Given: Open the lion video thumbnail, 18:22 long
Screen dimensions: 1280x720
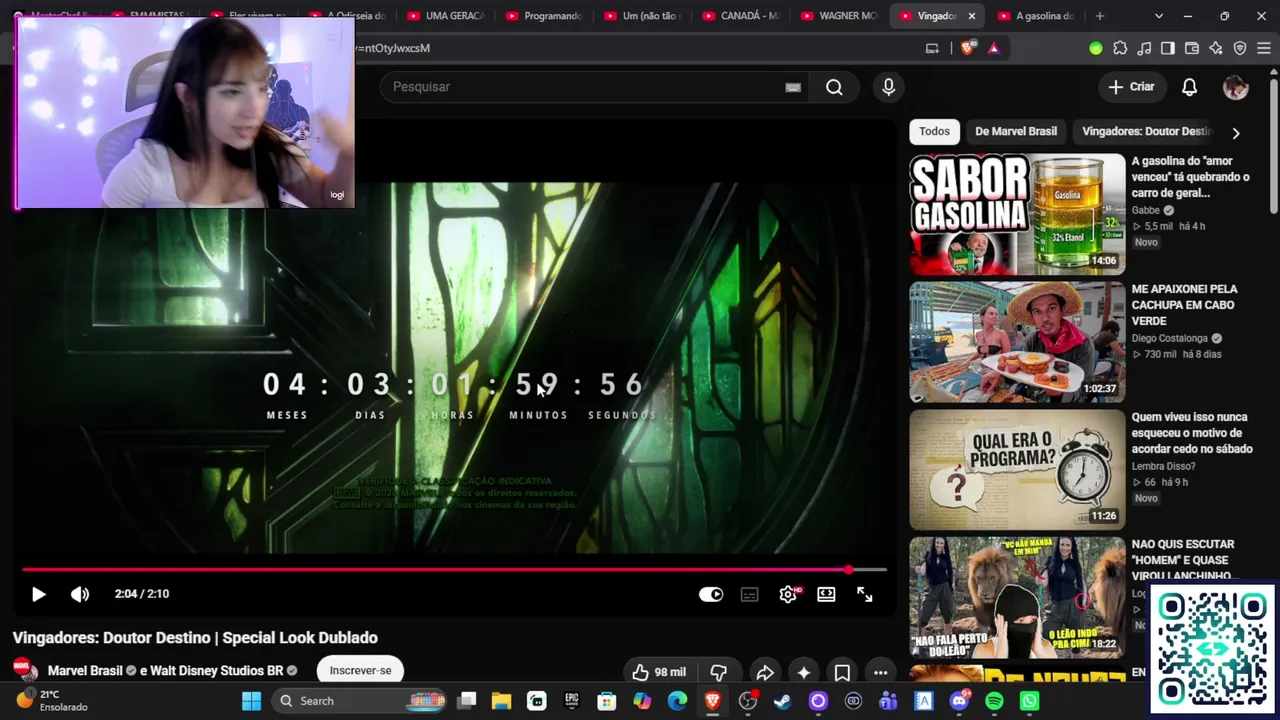Looking at the screenshot, I should (x=1017, y=597).
